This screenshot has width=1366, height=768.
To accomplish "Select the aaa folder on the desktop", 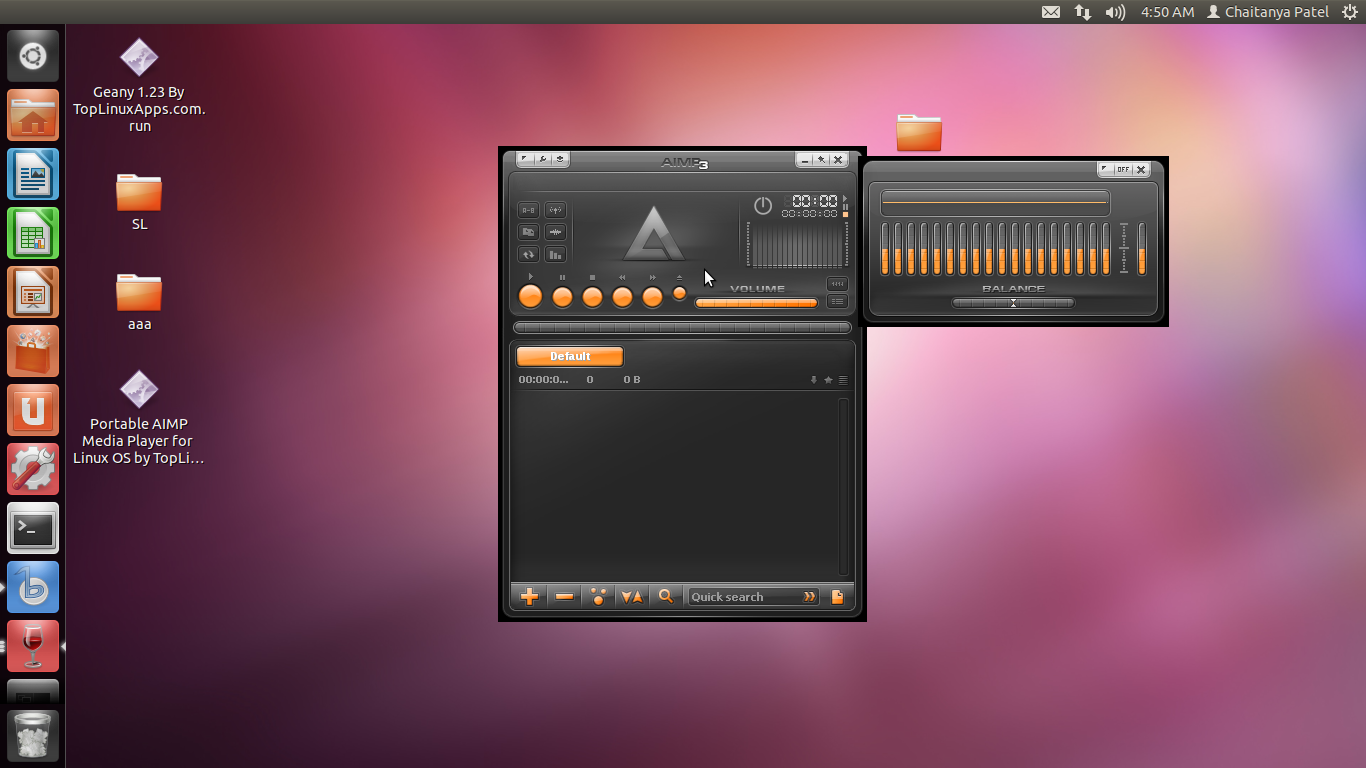I will pyautogui.click(x=139, y=302).
